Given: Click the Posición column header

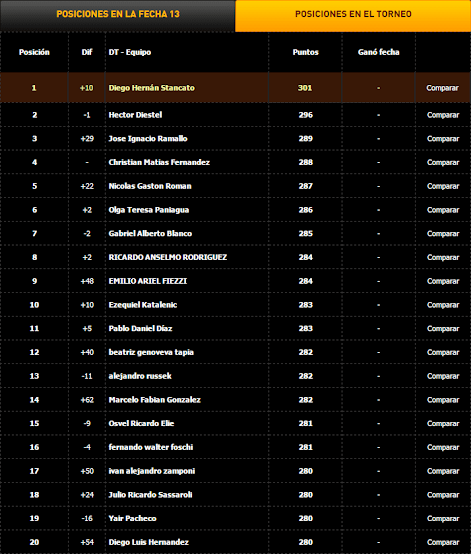Looking at the screenshot, I should coord(34,52).
